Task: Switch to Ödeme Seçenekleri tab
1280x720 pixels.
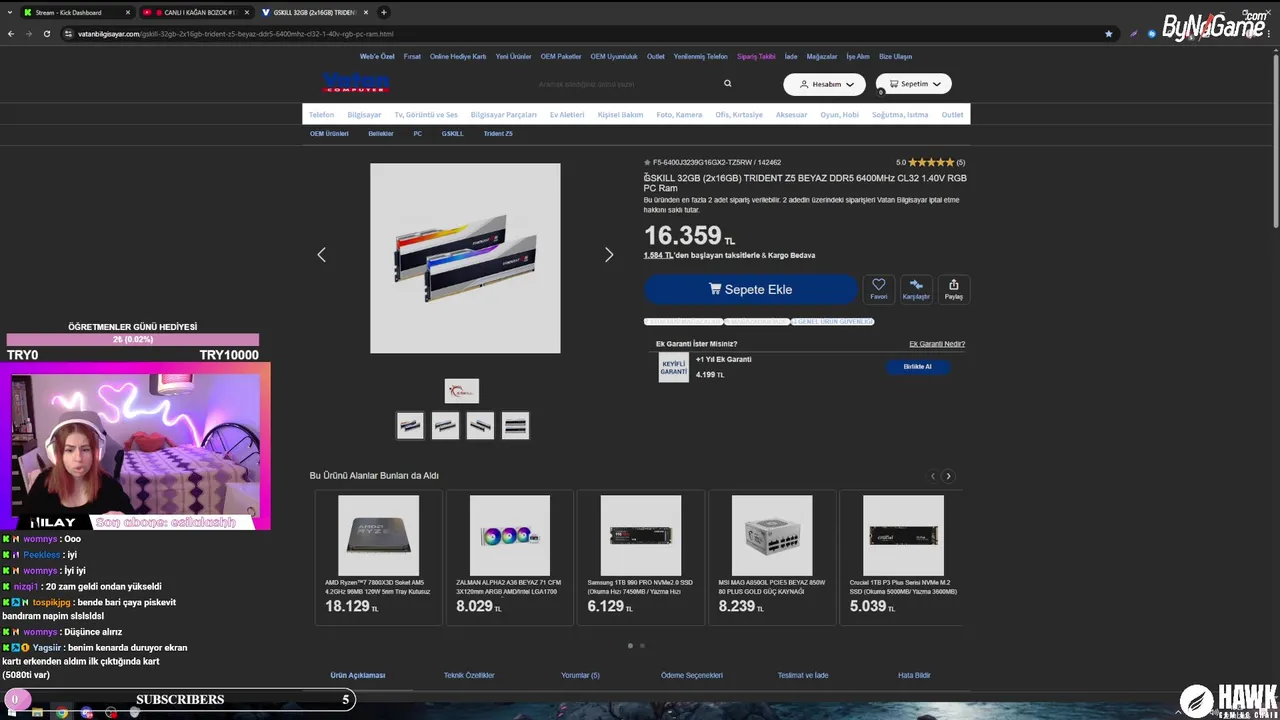Action: (692, 676)
